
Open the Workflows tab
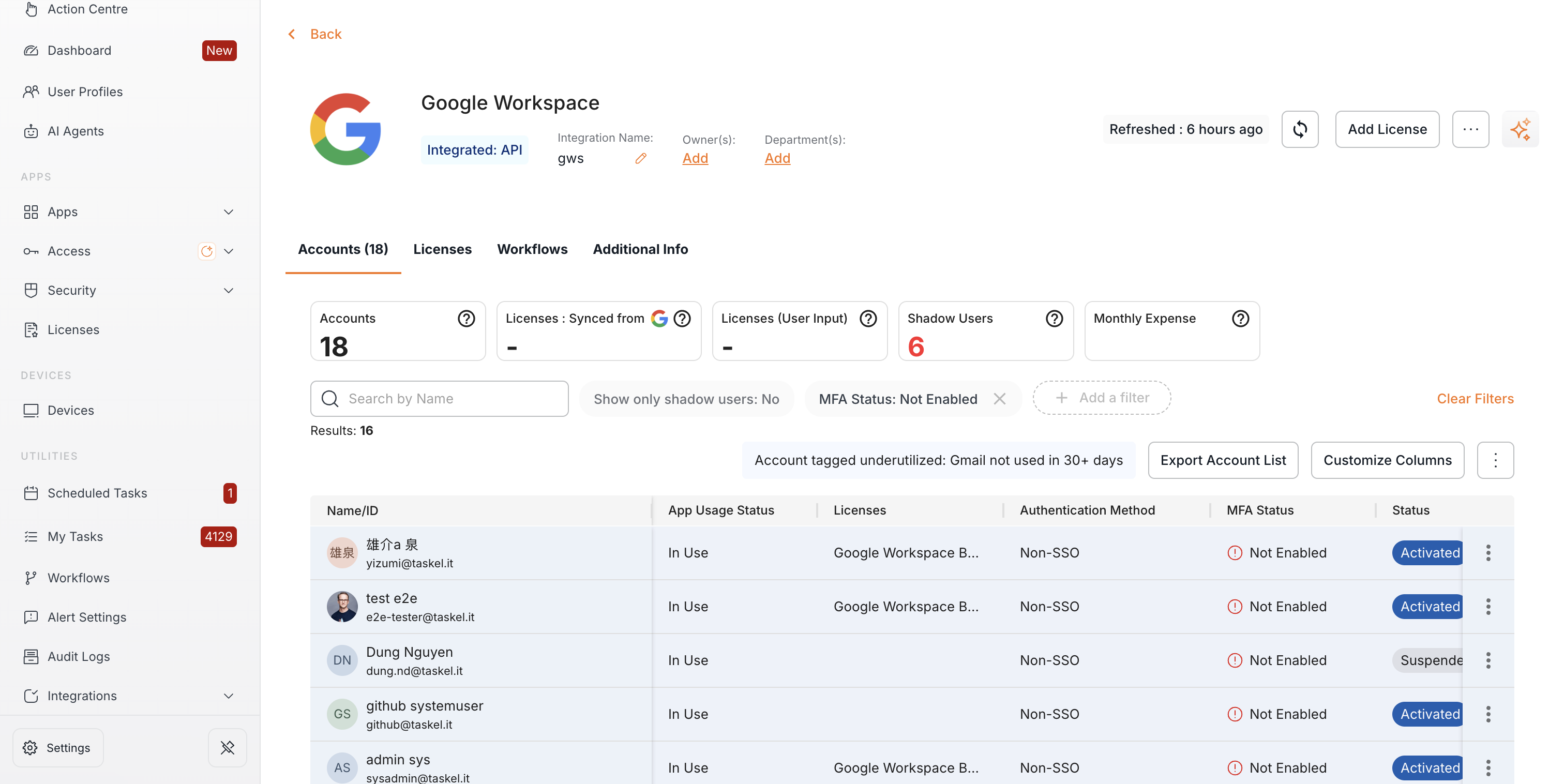tap(532, 249)
